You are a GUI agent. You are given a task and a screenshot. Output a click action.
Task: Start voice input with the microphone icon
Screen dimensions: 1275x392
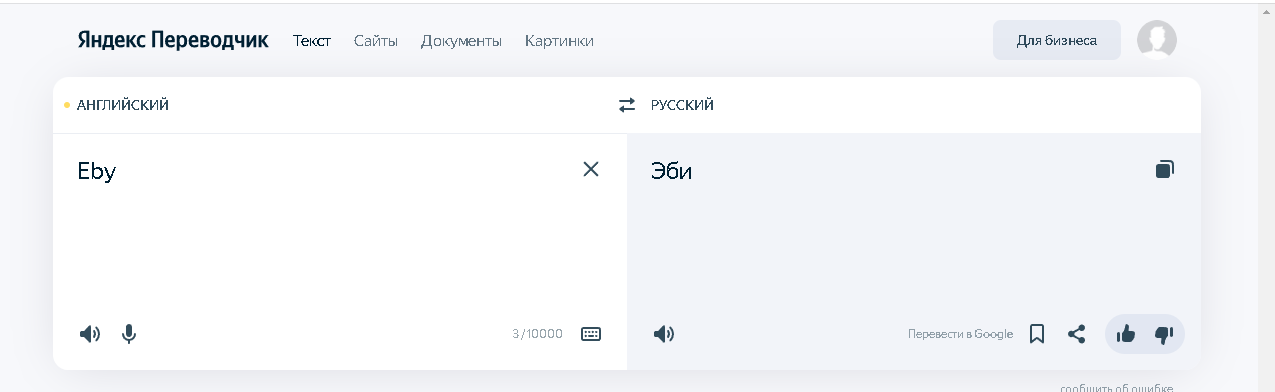129,334
